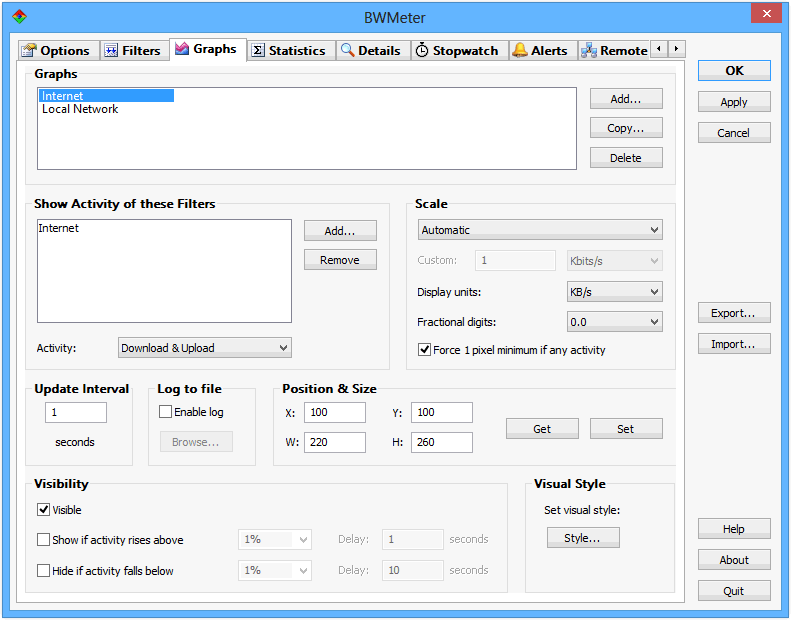791x620 pixels.
Task: Enable 'Hide if activity falls below'
Action: 44,571
